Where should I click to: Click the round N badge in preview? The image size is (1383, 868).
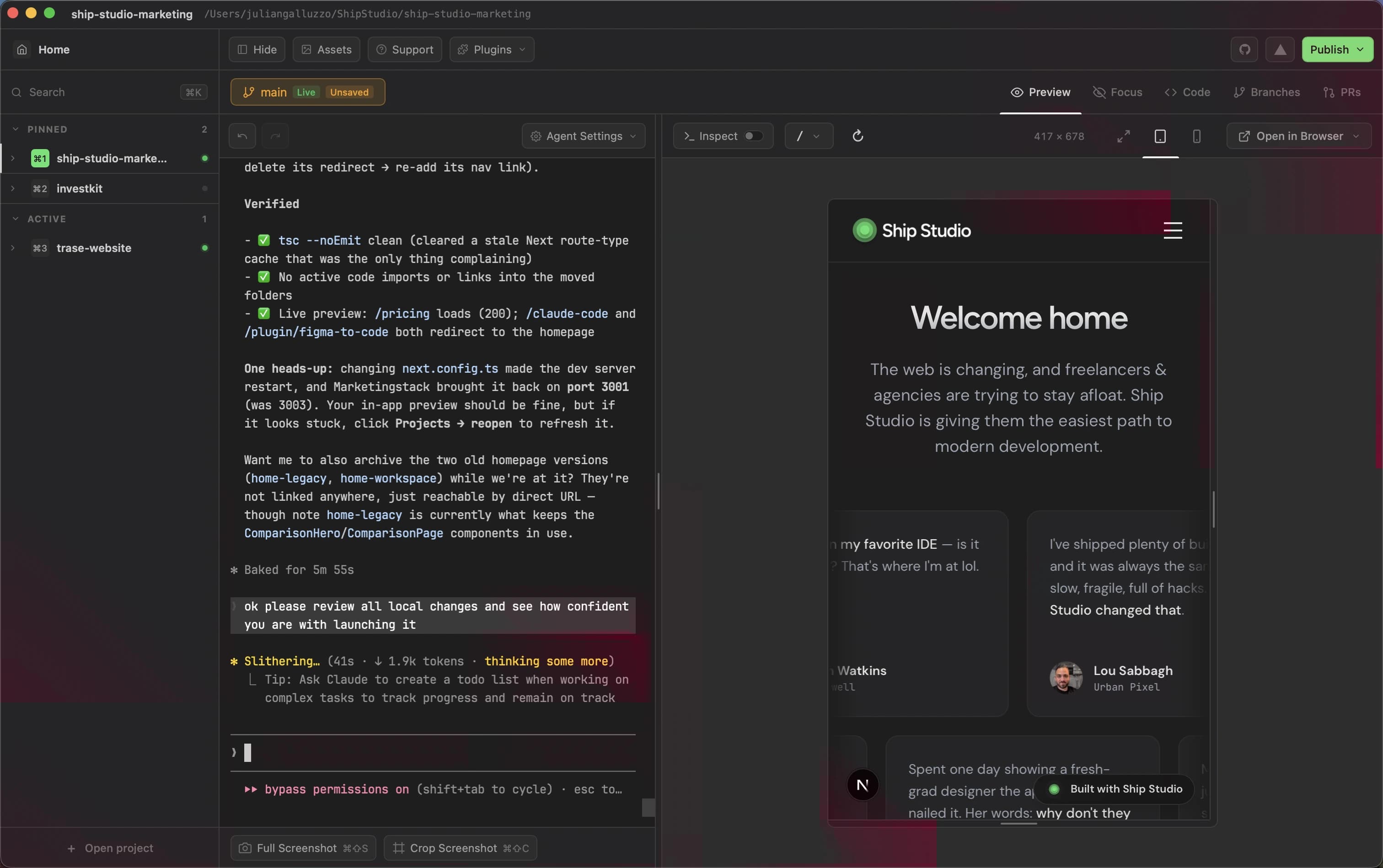click(862, 785)
